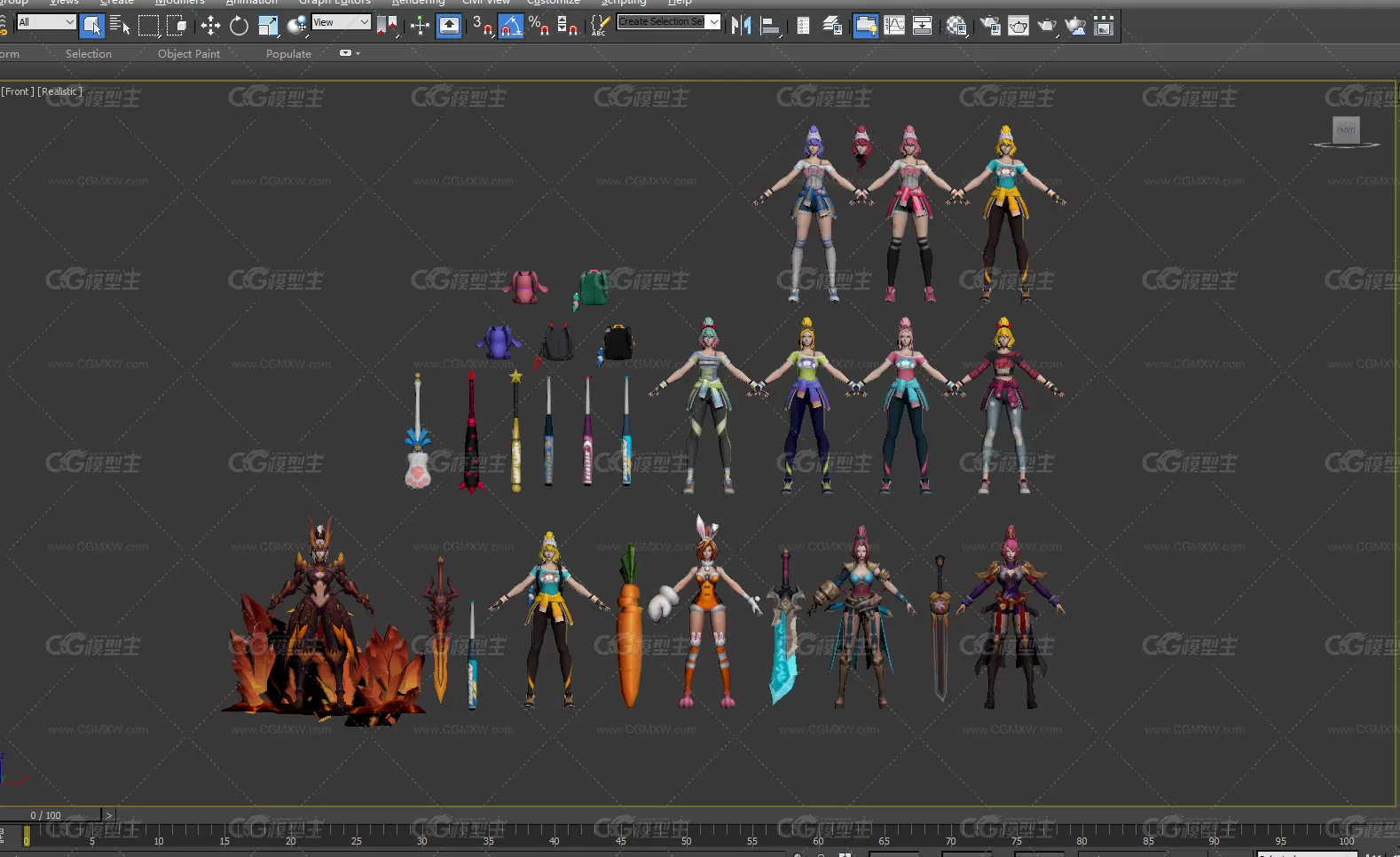Open the 'View' reference coordinate dropdown
The width and height of the screenshot is (1400, 857).
(x=341, y=22)
